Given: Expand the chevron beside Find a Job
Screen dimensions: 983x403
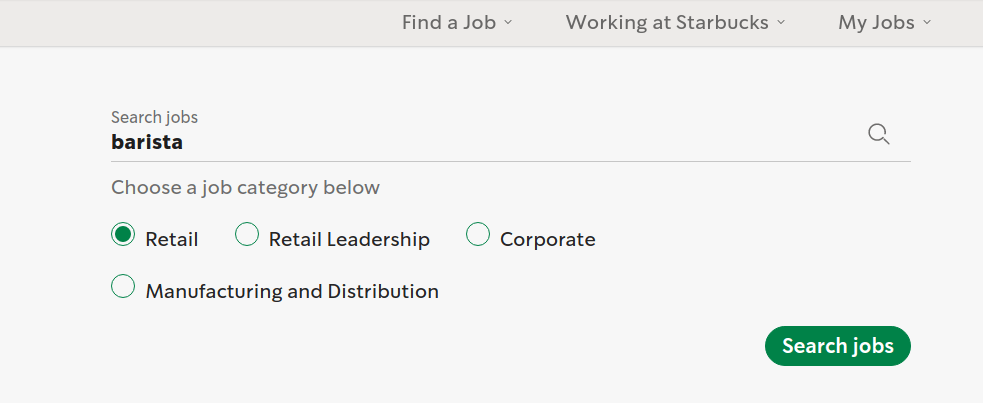Looking at the screenshot, I should click(508, 23).
